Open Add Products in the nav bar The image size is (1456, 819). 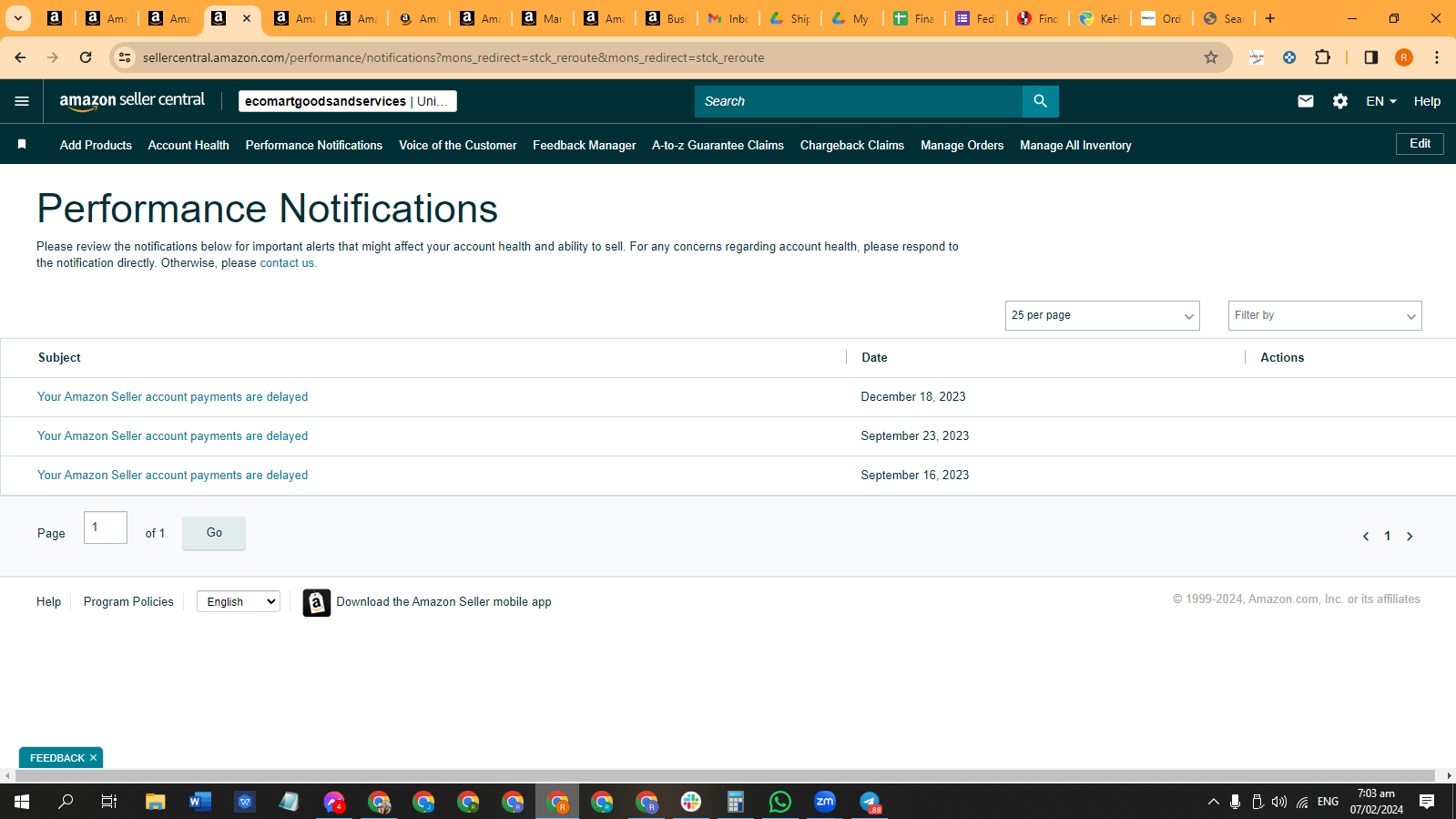(x=96, y=145)
